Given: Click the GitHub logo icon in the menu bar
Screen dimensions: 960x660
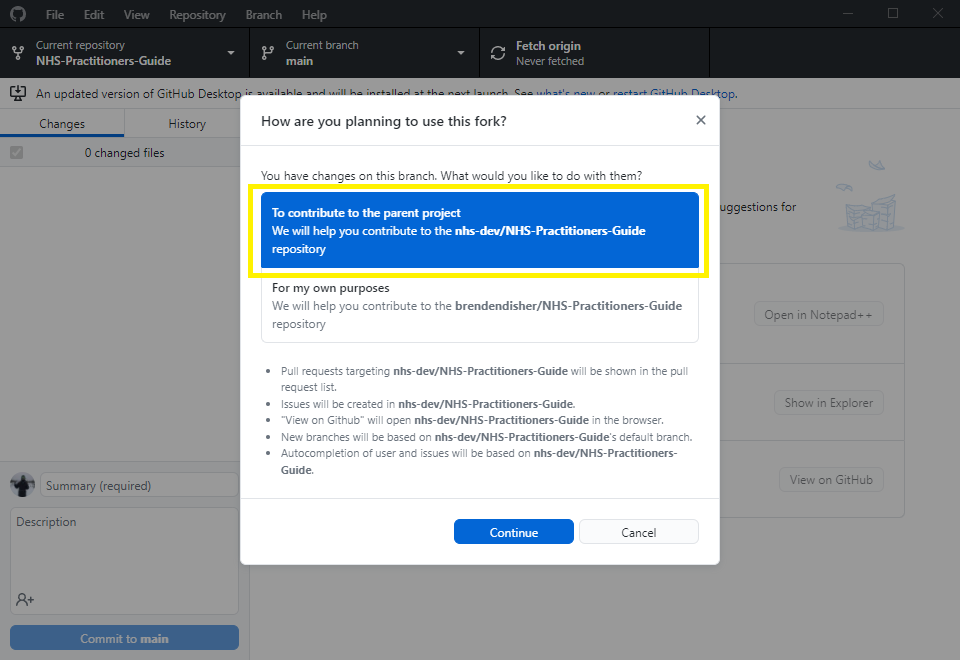Looking at the screenshot, I should pyautogui.click(x=18, y=14).
